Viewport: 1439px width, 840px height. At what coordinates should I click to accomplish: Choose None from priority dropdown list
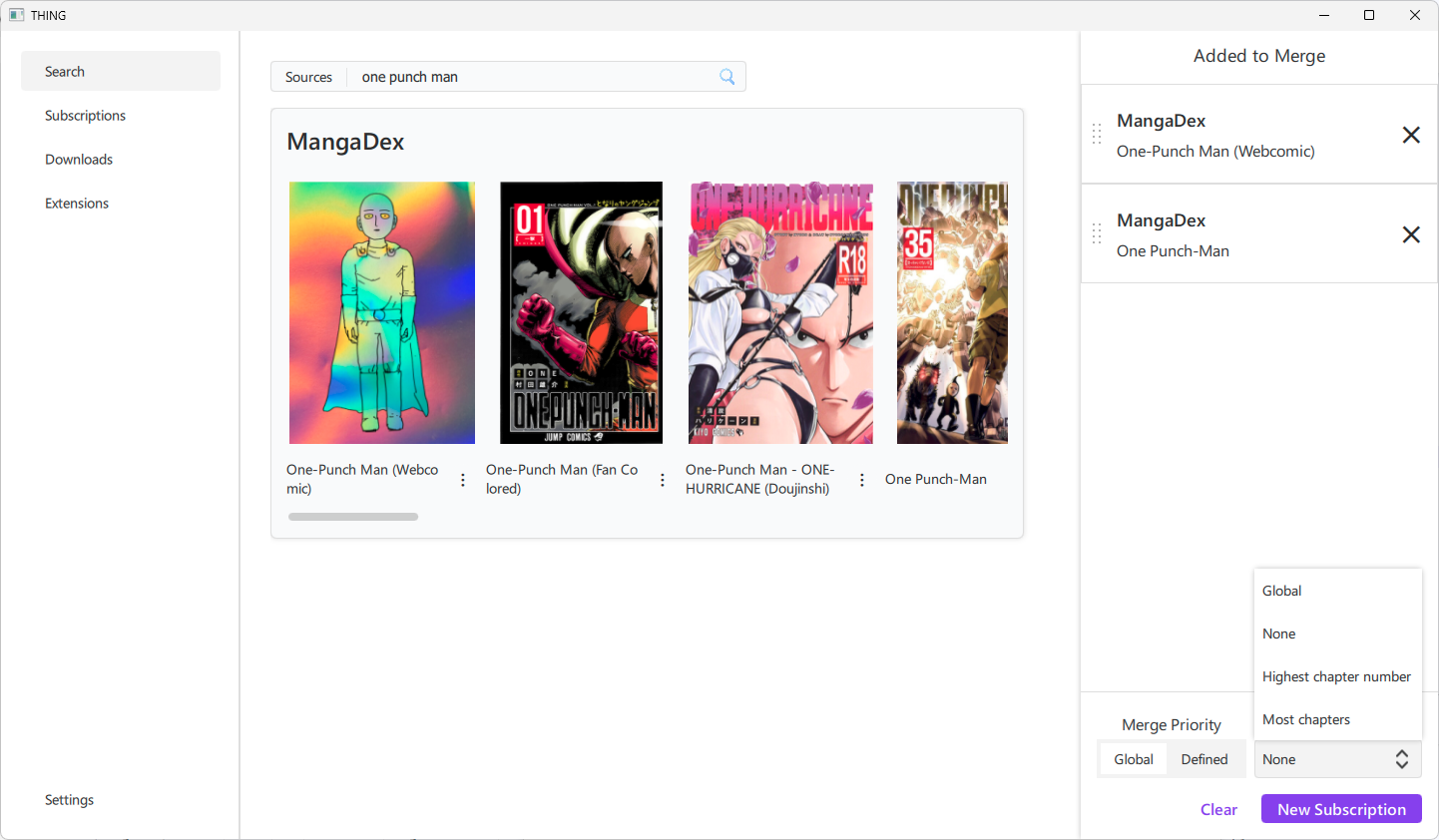pos(1337,633)
